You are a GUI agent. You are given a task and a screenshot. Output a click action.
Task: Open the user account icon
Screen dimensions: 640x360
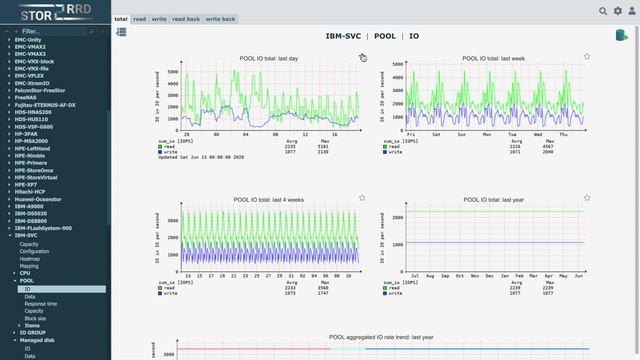(632, 11)
